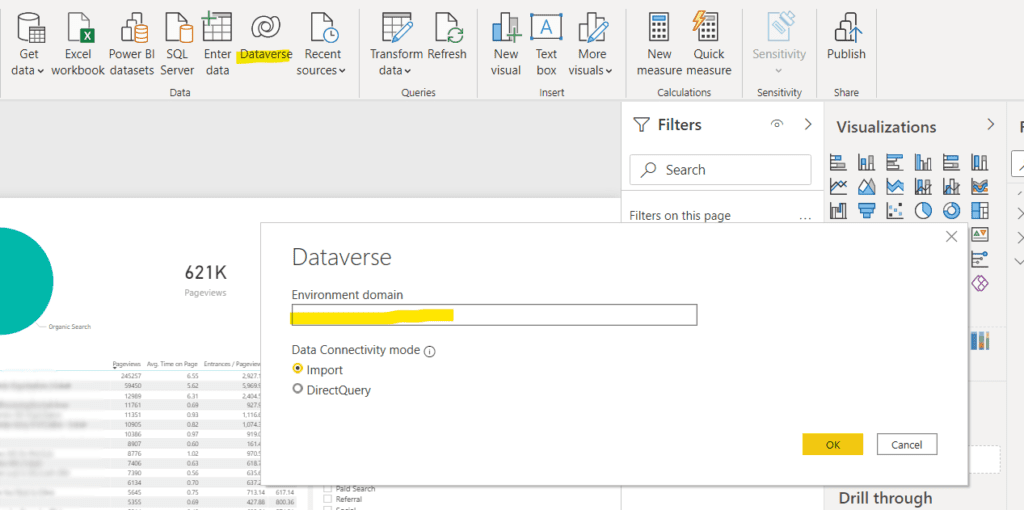This screenshot has height=510, width=1024.
Task: Choose SQL Server data source
Action: coord(177,44)
